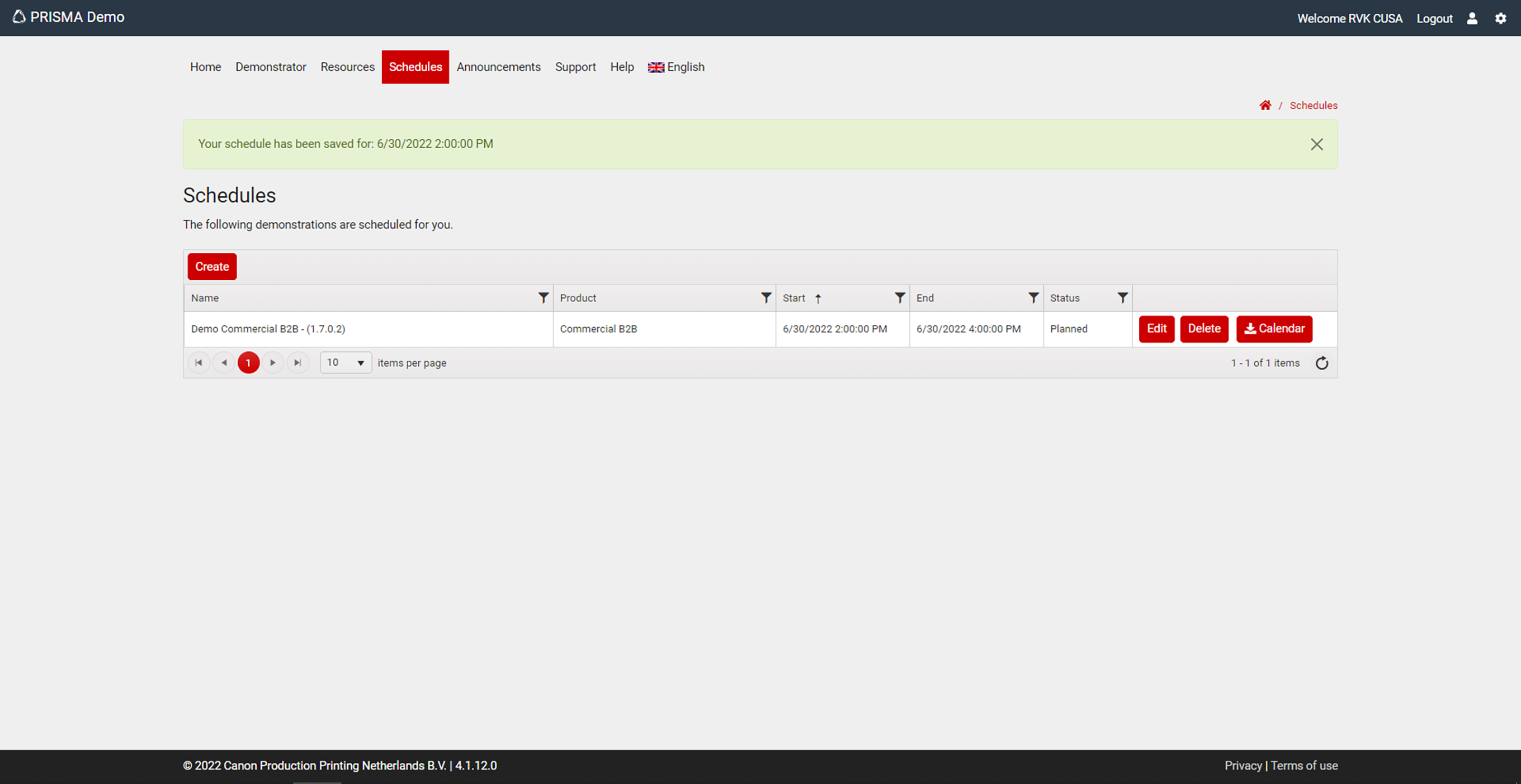1521x784 pixels.
Task: Open the items per page dropdown
Action: (346, 362)
